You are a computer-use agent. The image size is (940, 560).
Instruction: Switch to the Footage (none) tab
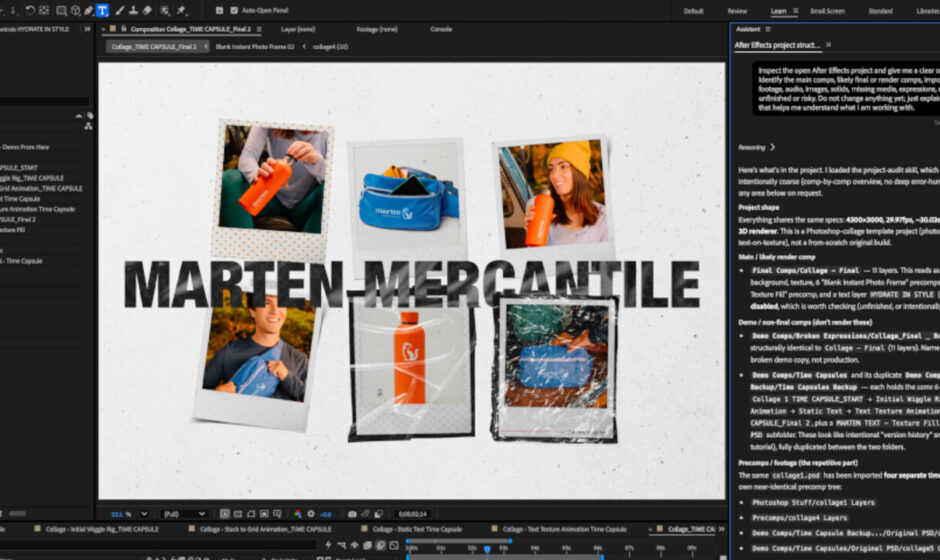(376, 29)
